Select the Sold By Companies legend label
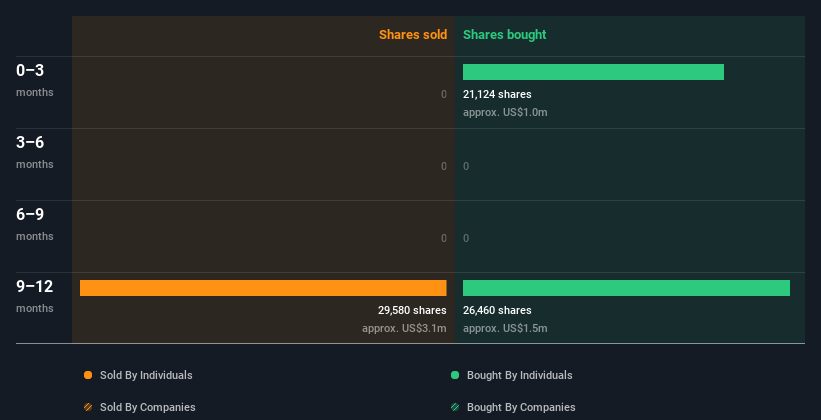This screenshot has width=821, height=420. pos(148,407)
